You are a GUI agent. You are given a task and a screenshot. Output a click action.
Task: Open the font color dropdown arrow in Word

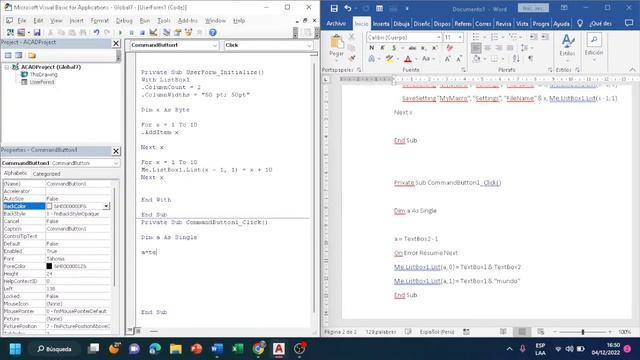click(416, 60)
